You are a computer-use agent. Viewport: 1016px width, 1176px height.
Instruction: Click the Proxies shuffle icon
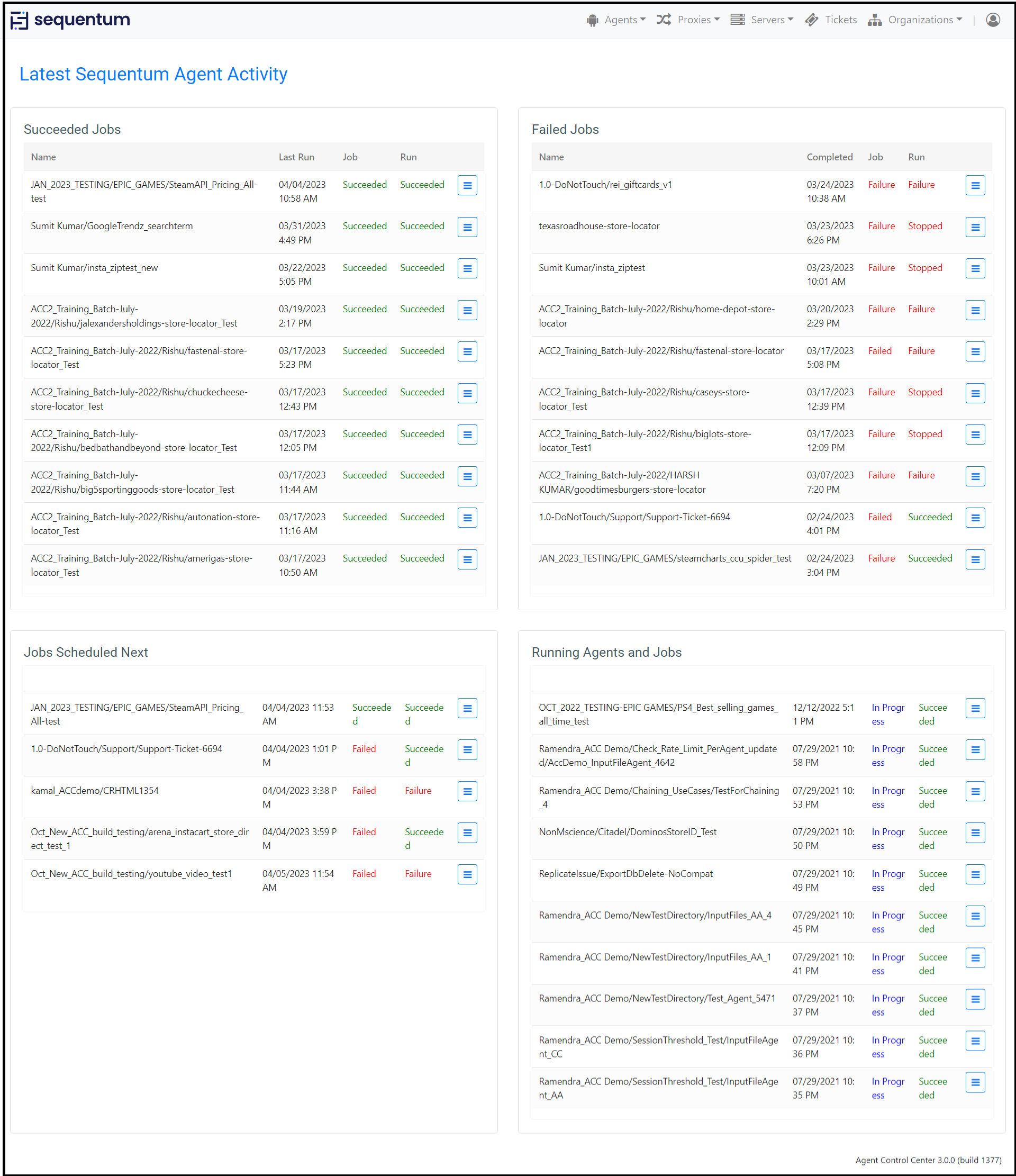click(x=664, y=19)
